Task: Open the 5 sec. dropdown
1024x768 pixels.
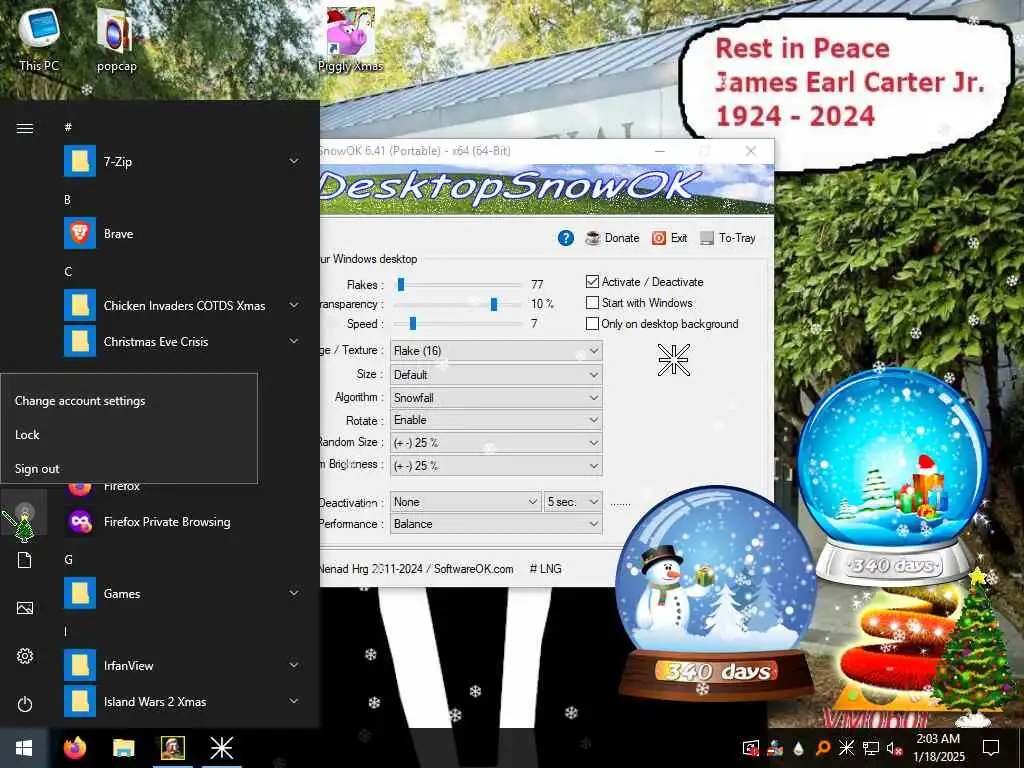Action: (573, 502)
